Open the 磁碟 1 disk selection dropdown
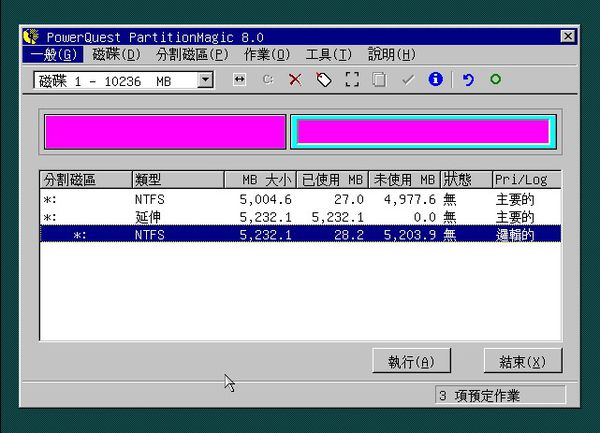This screenshot has width=600, height=433. [x=205, y=80]
